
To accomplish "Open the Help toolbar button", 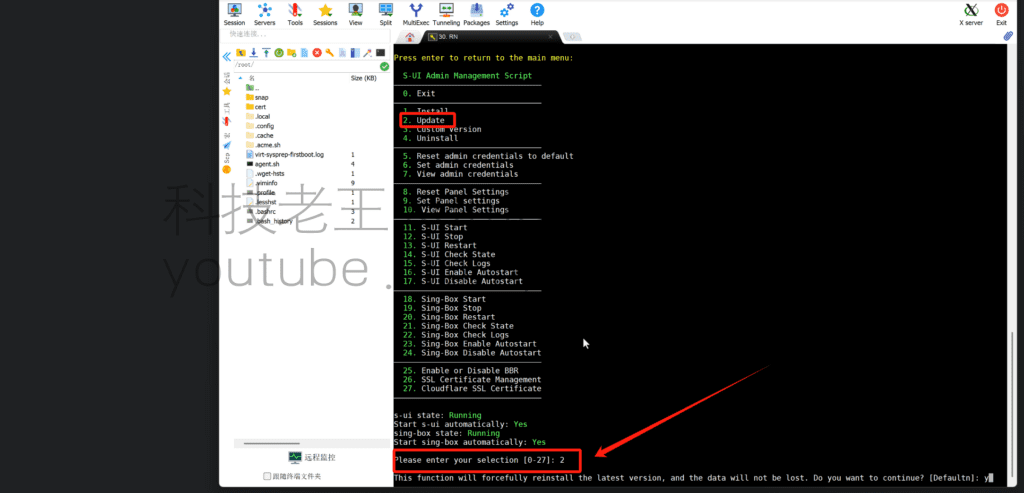I will [x=537, y=13].
